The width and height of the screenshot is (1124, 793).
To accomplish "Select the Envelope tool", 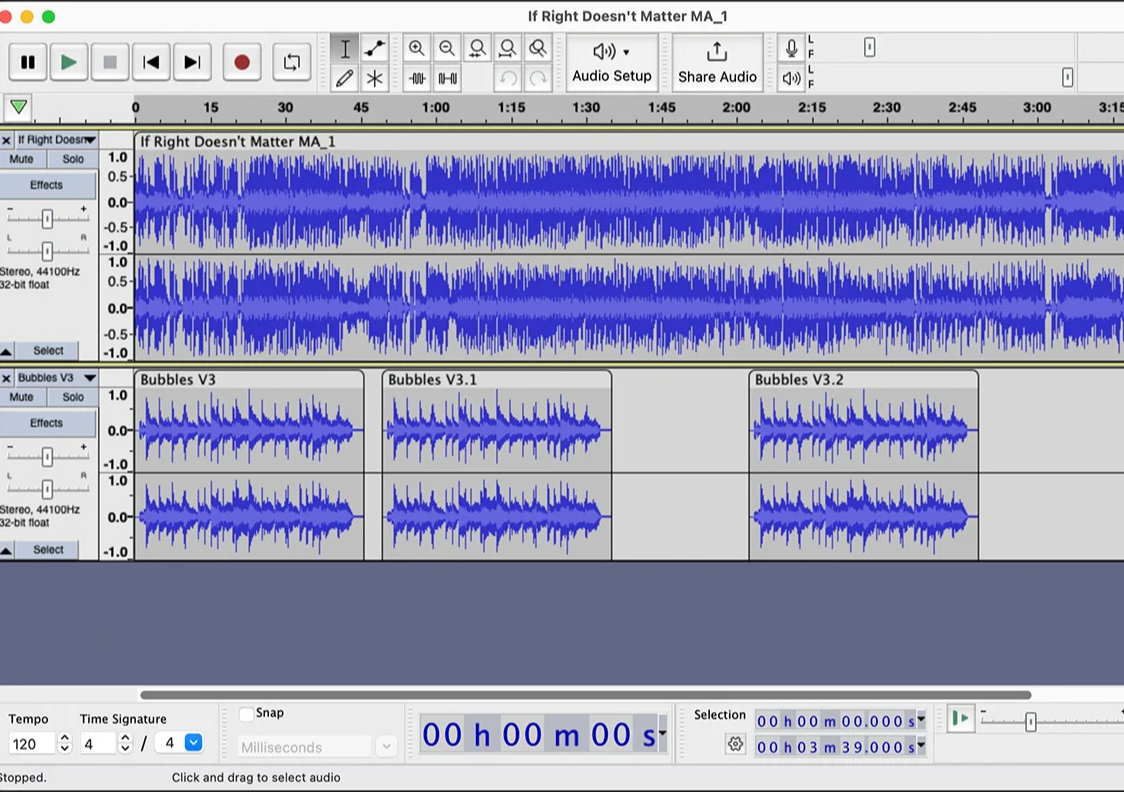I will pyautogui.click(x=374, y=48).
